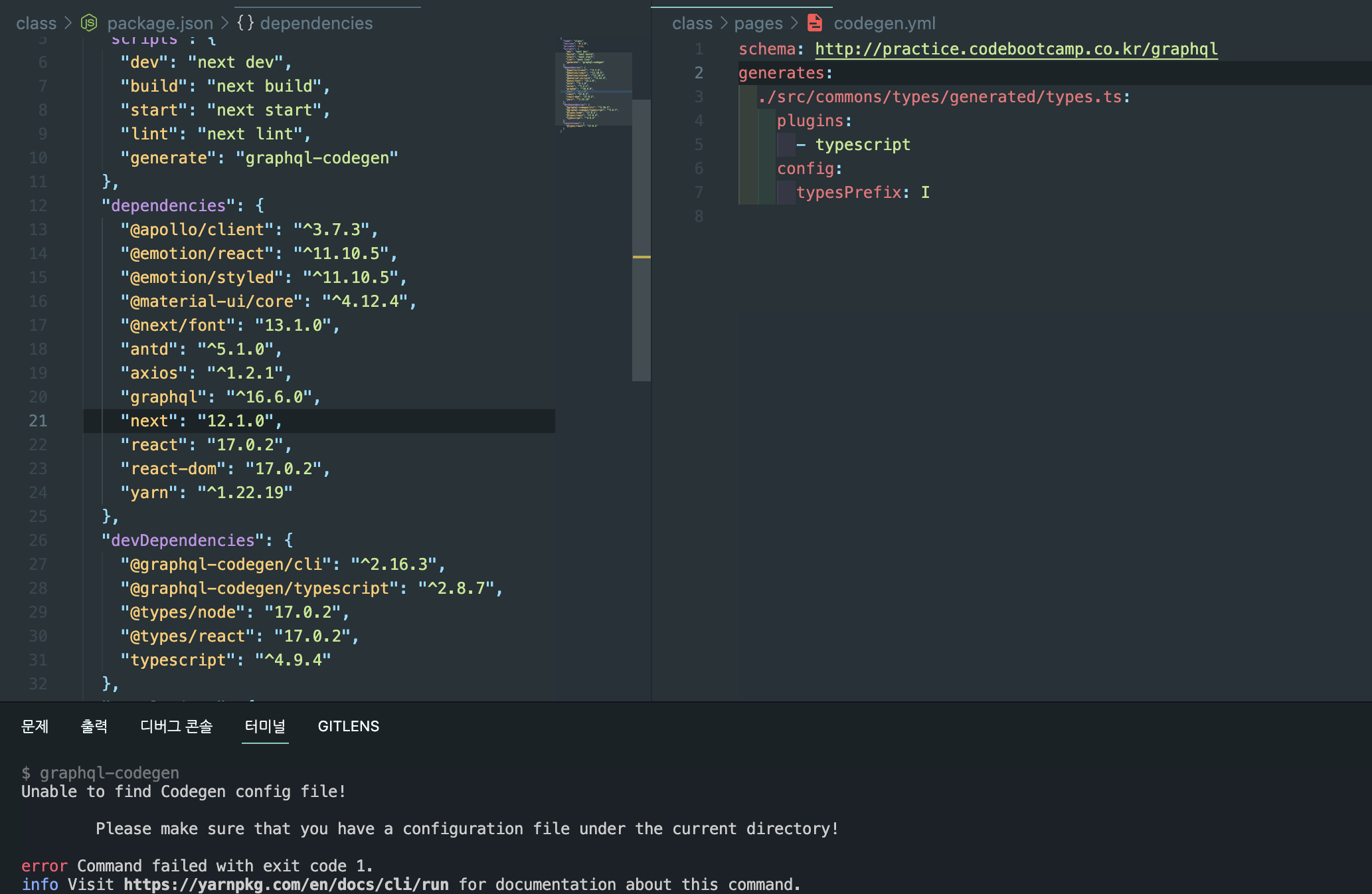Open the codegen.yml breadcrumb item
This screenshot has width=1372, height=894.
click(885, 23)
